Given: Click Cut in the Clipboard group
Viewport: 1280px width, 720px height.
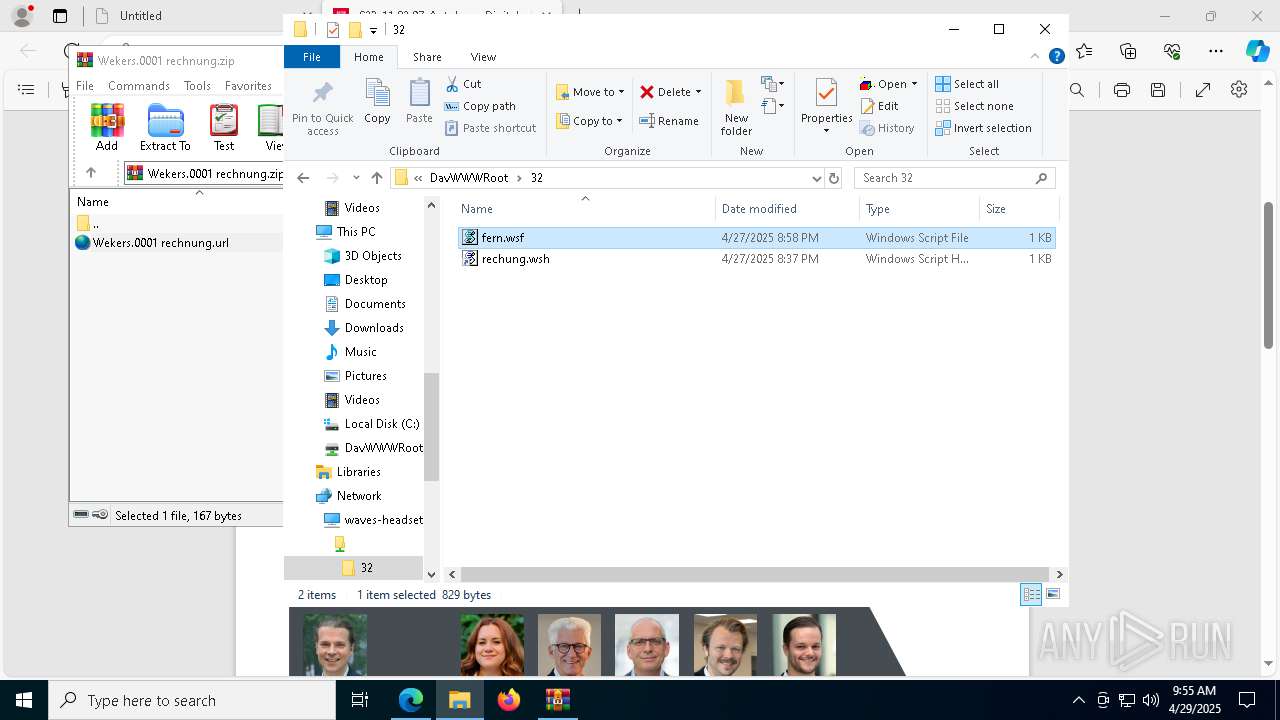Looking at the screenshot, I should coord(464,84).
